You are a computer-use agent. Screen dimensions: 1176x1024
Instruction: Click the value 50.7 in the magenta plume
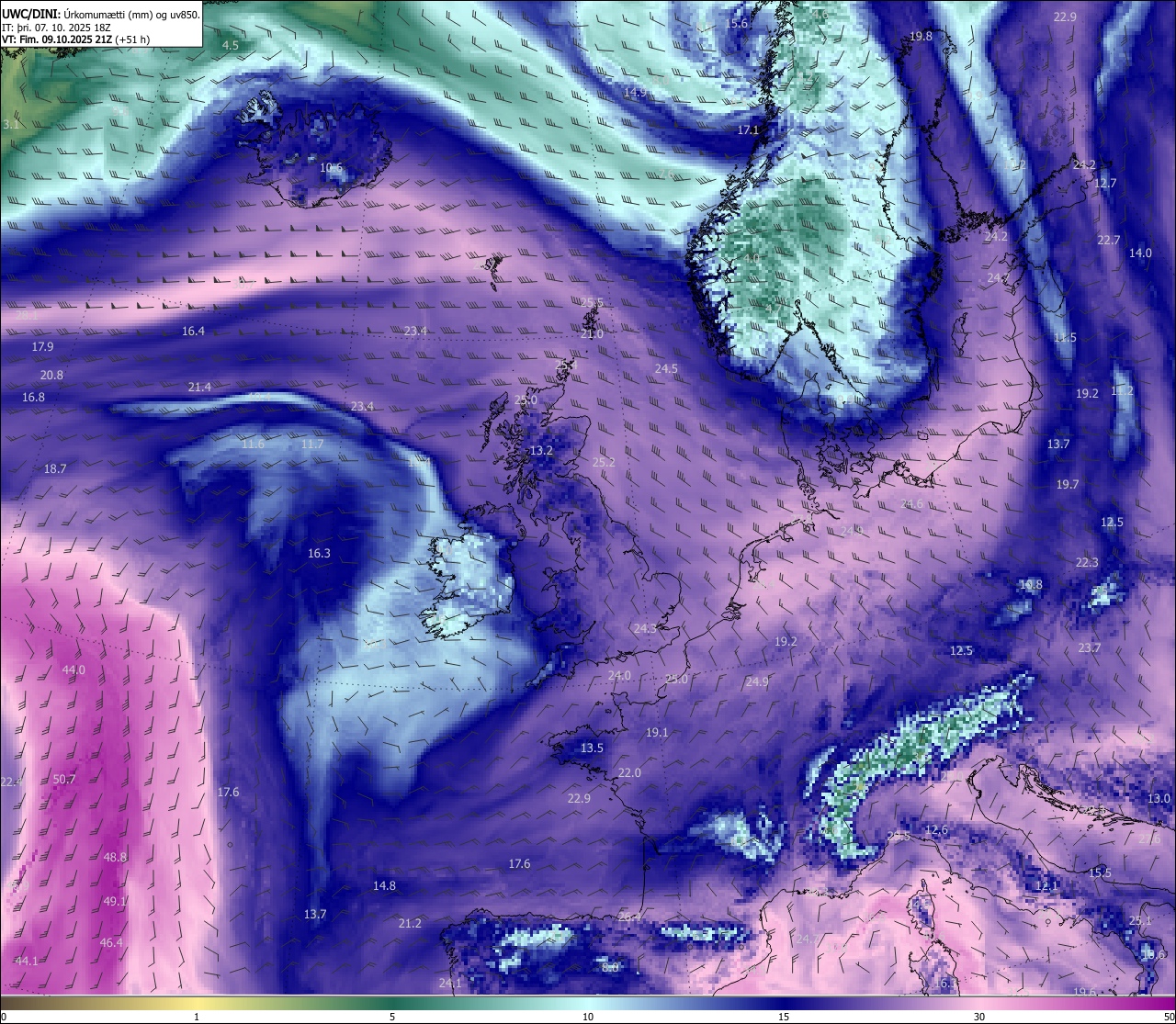pos(64,779)
